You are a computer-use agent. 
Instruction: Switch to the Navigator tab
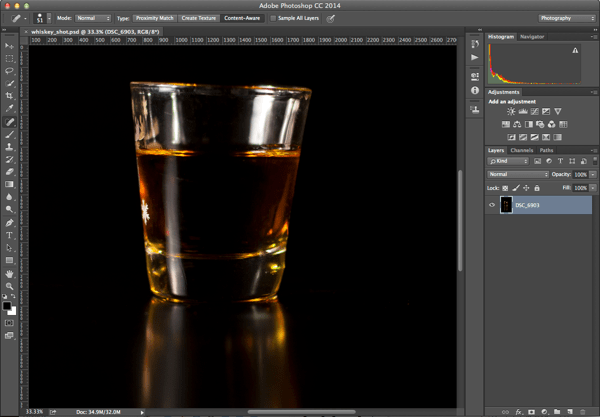click(x=532, y=36)
